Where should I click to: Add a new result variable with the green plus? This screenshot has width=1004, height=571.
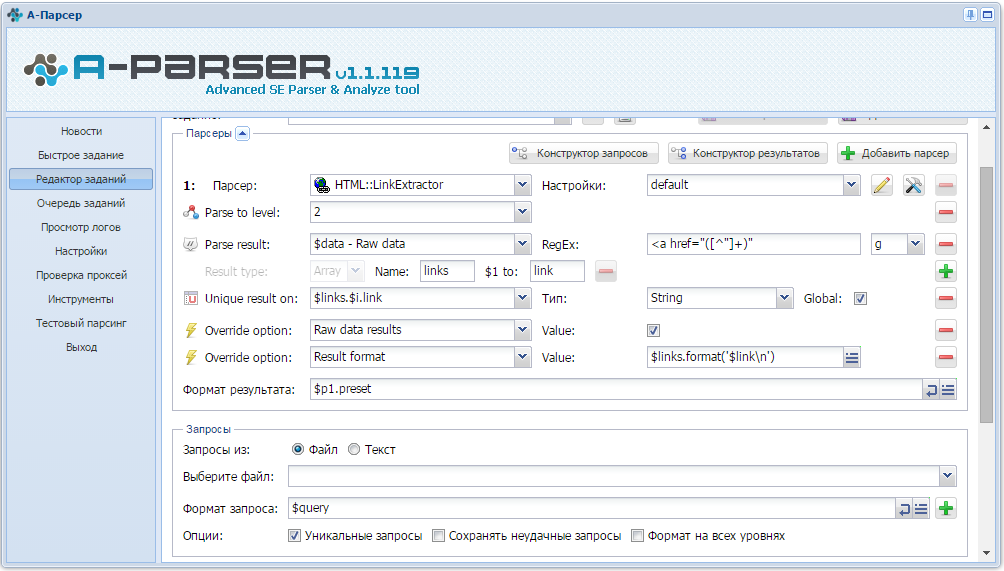pos(946,271)
